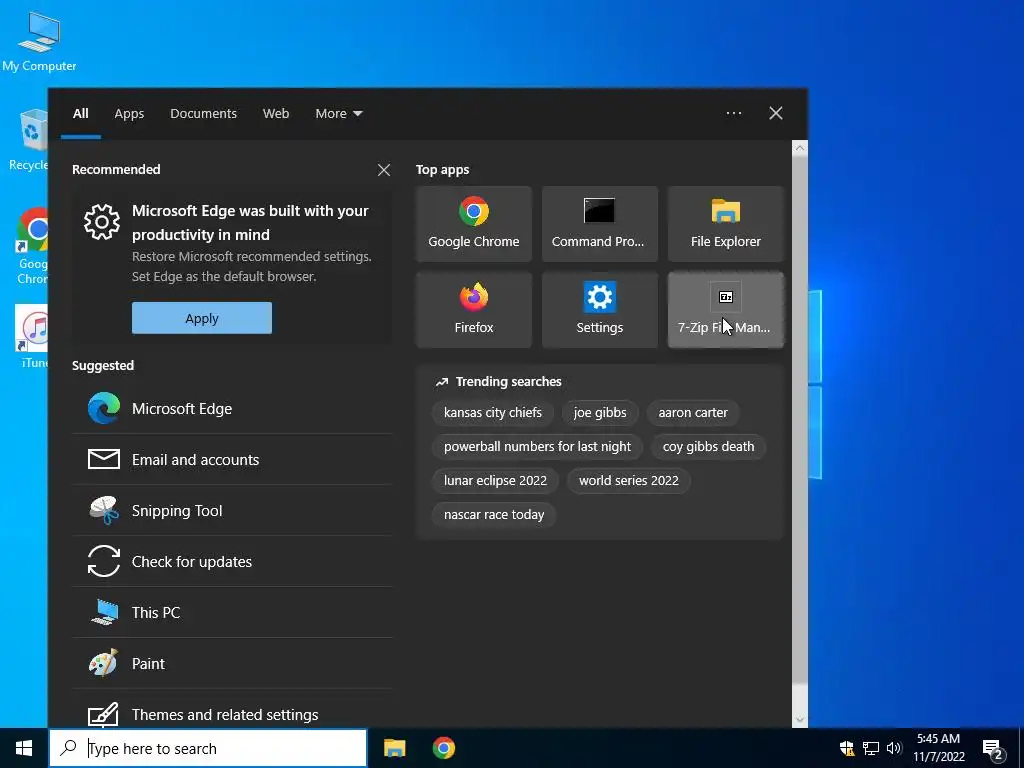
Task: Open Google Chrome from Top apps
Action: tap(473, 224)
